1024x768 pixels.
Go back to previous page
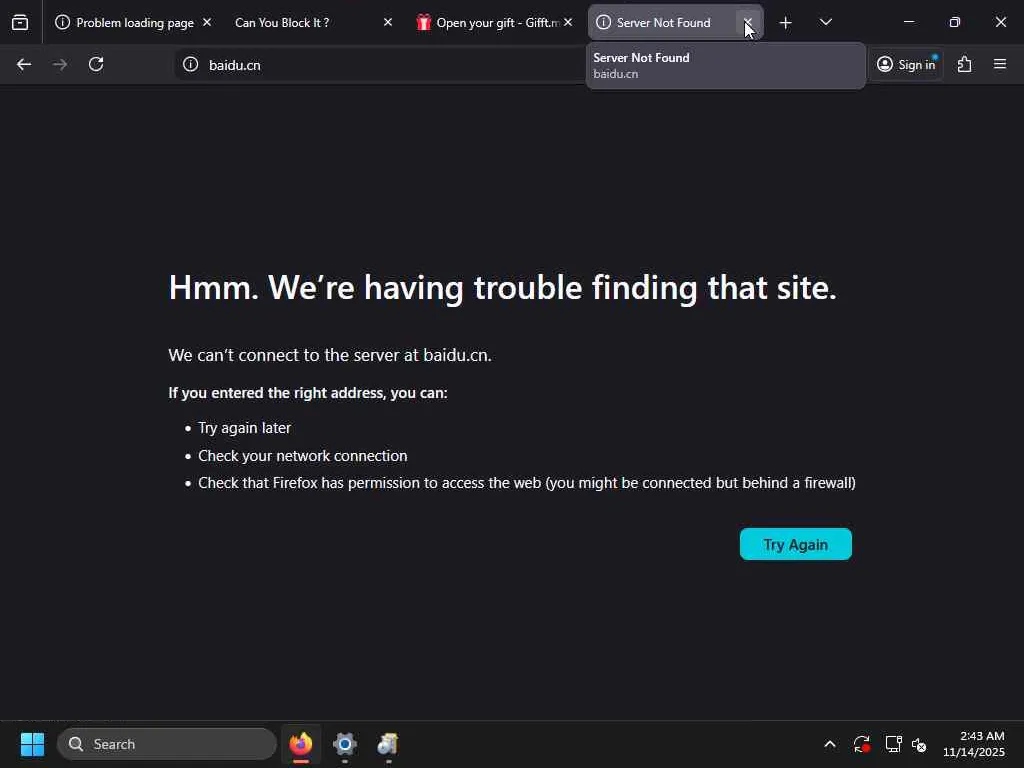click(24, 65)
